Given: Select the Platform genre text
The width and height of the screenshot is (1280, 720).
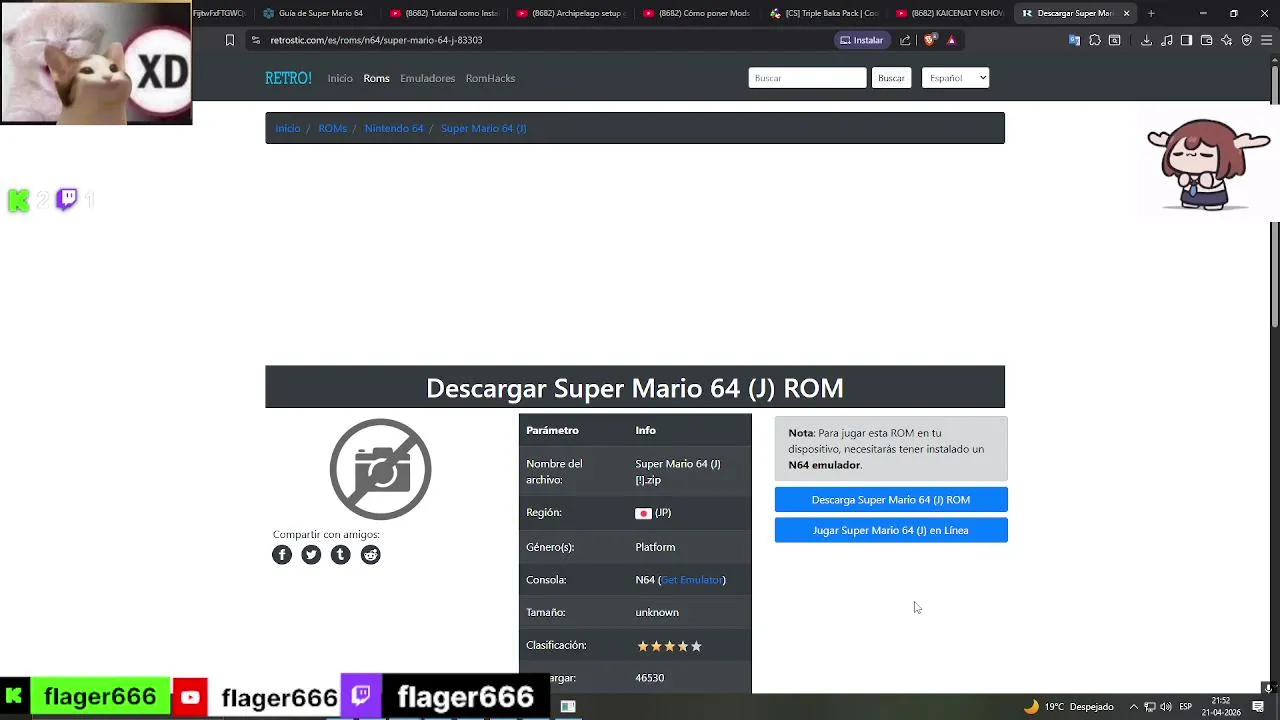Looking at the screenshot, I should 655,547.
